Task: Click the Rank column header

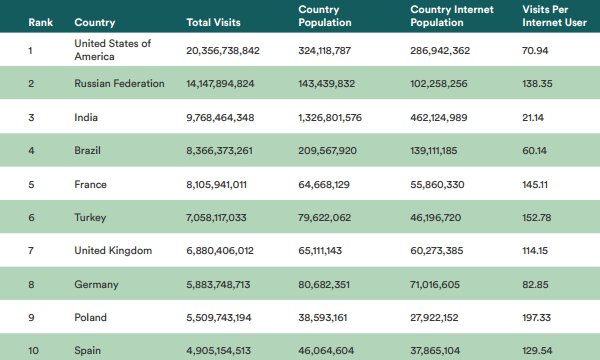Action: pyautogui.click(x=41, y=23)
